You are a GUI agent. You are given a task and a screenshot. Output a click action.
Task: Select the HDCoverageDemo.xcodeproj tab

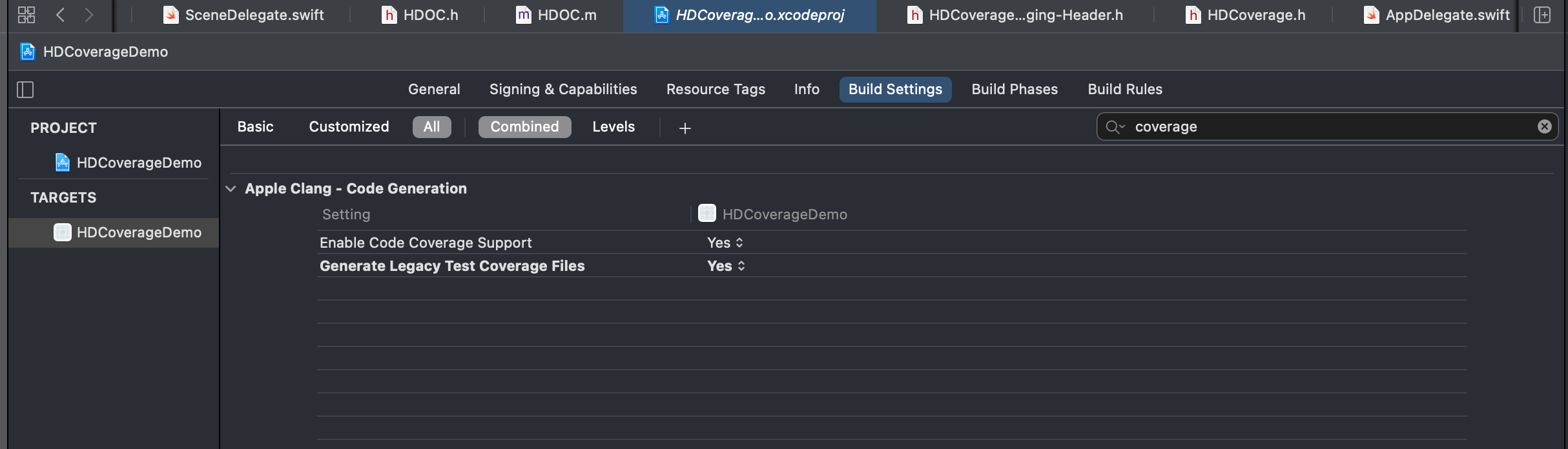749,15
